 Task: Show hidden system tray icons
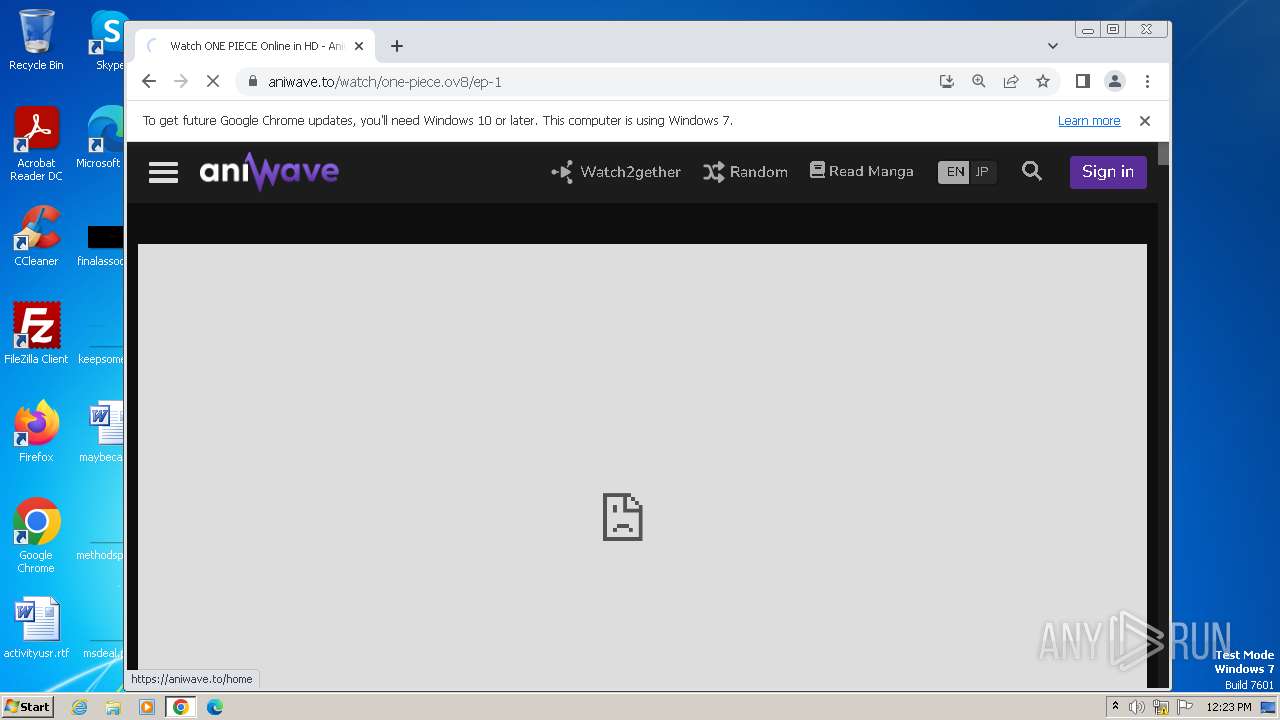pos(1115,707)
